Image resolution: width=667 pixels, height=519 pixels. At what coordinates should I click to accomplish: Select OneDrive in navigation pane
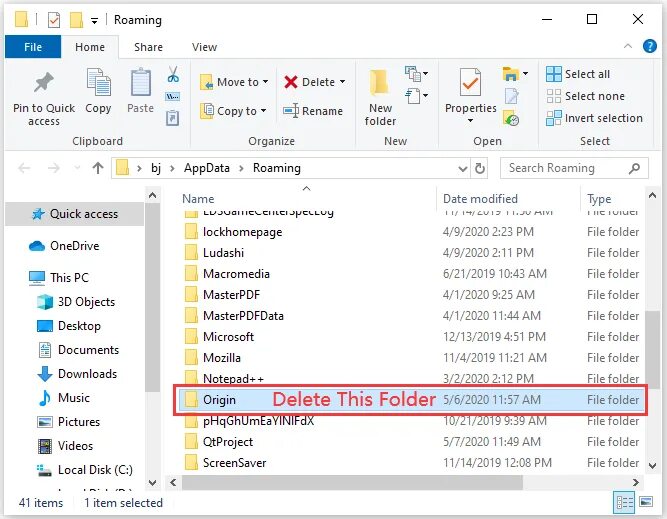click(x=64, y=246)
